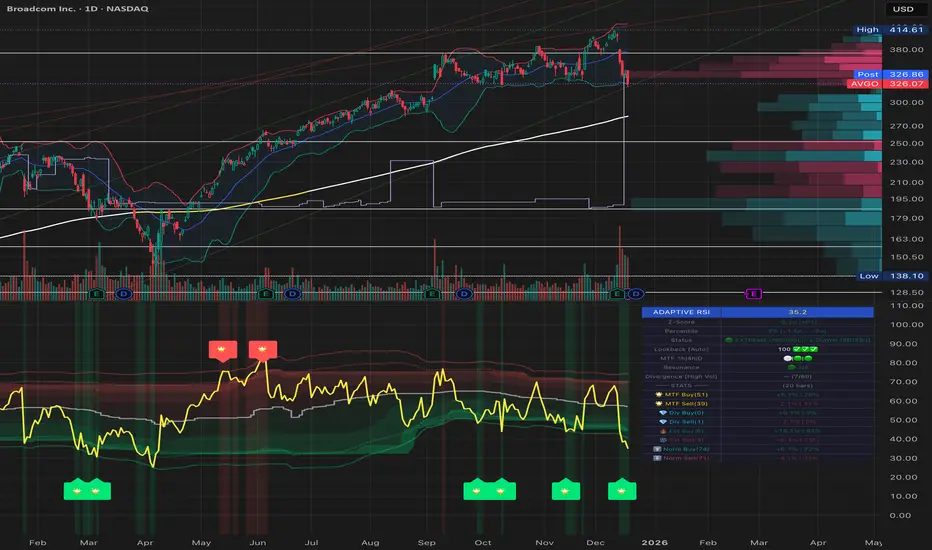Click the 0.00 RSI scale label
This screenshot has width=932, height=550.
900,516
